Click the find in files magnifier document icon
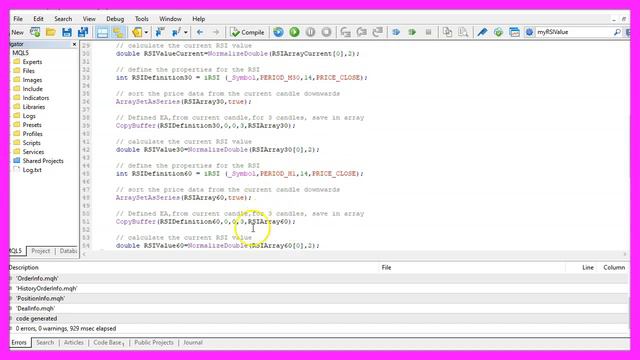This screenshot has width=640, height=360. pyautogui.click(x=463, y=32)
